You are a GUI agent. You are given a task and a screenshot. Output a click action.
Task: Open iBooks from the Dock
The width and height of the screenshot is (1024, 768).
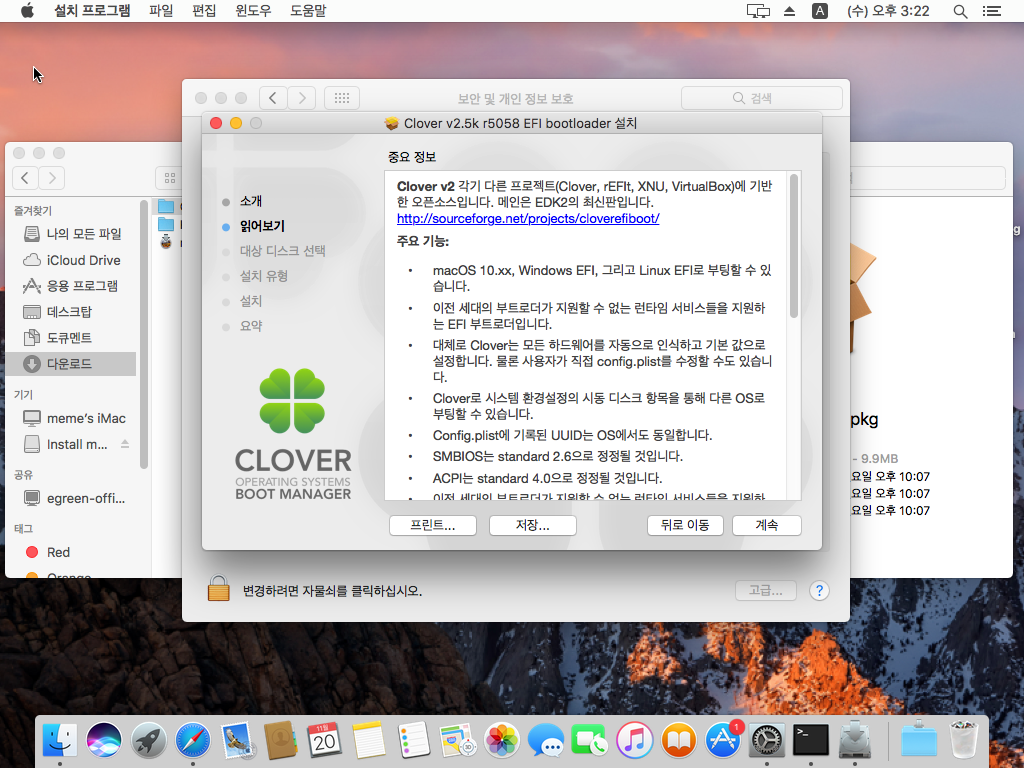coord(679,741)
